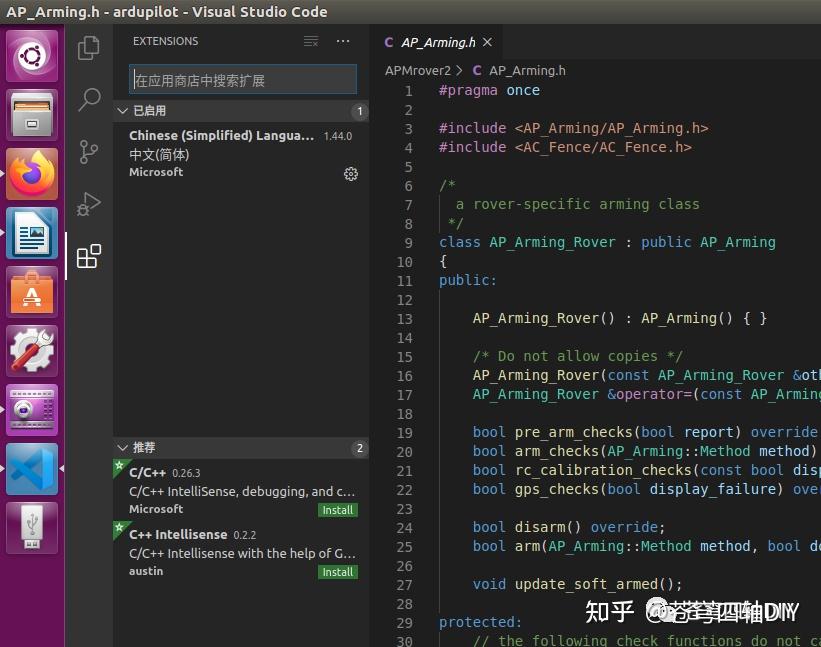Select the AP_Arming.h editor tab
Screen dimensions: 821x647
[438, 42]
